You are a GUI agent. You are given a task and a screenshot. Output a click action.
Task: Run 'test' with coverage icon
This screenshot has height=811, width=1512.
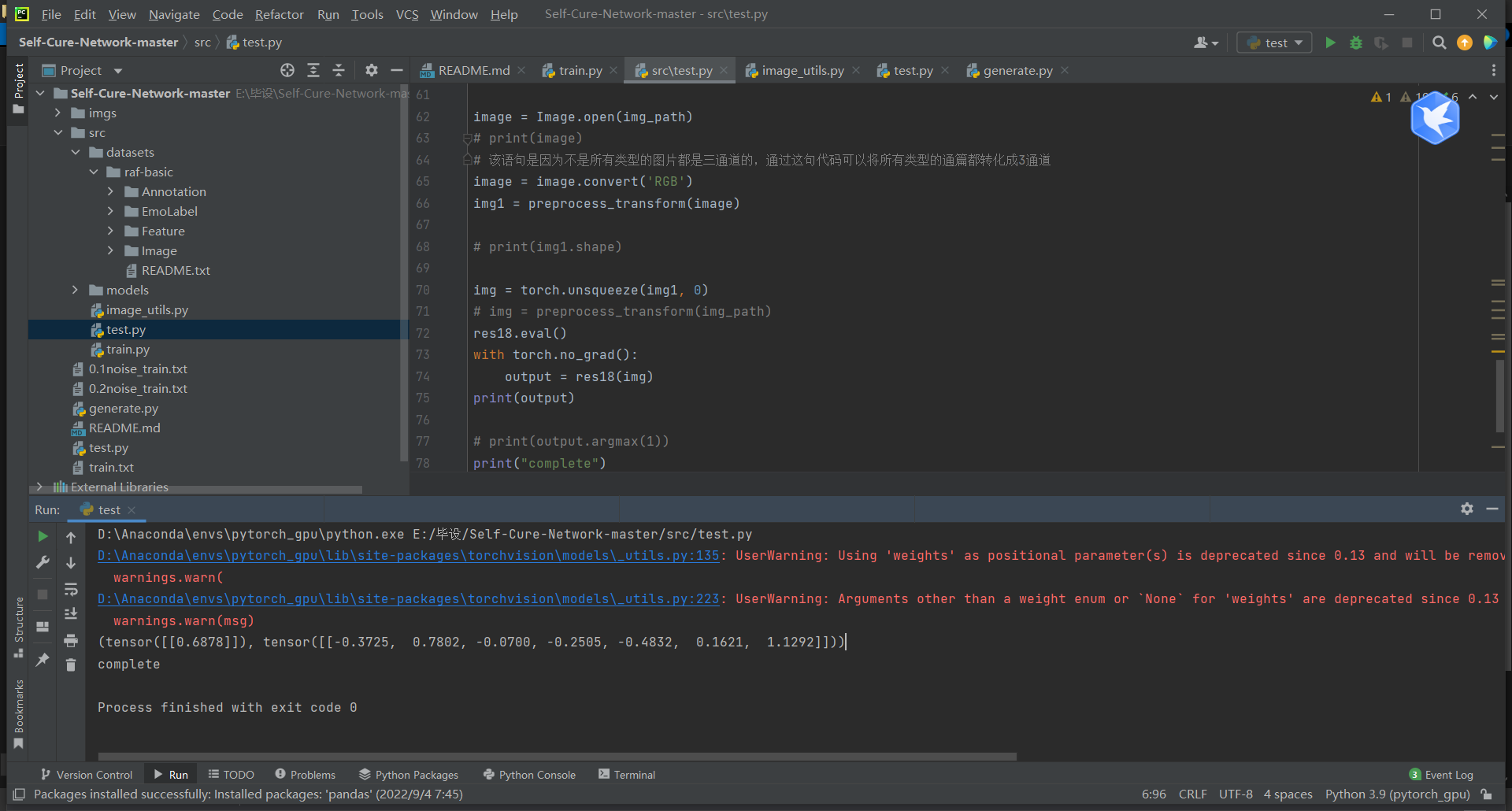1382,43
